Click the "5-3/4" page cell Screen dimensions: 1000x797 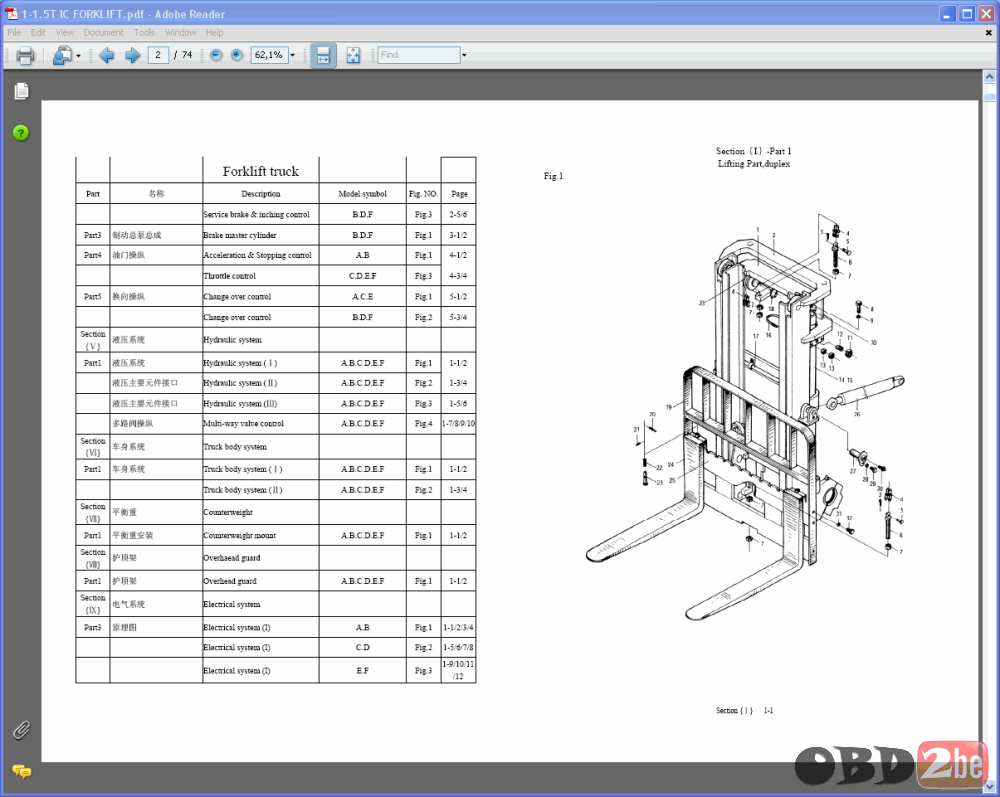tap(458, 317)
